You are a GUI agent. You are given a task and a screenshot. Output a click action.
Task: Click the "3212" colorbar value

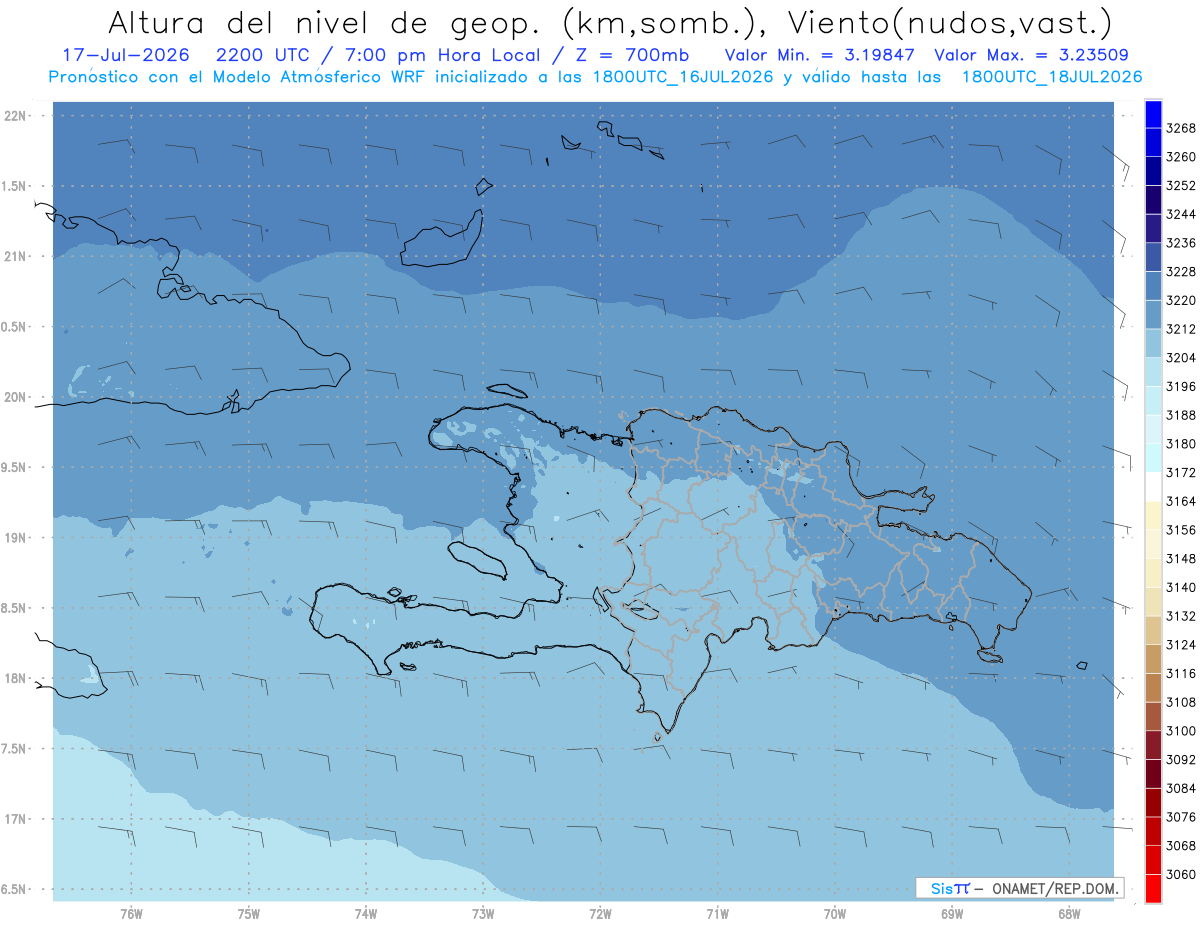1181,329
